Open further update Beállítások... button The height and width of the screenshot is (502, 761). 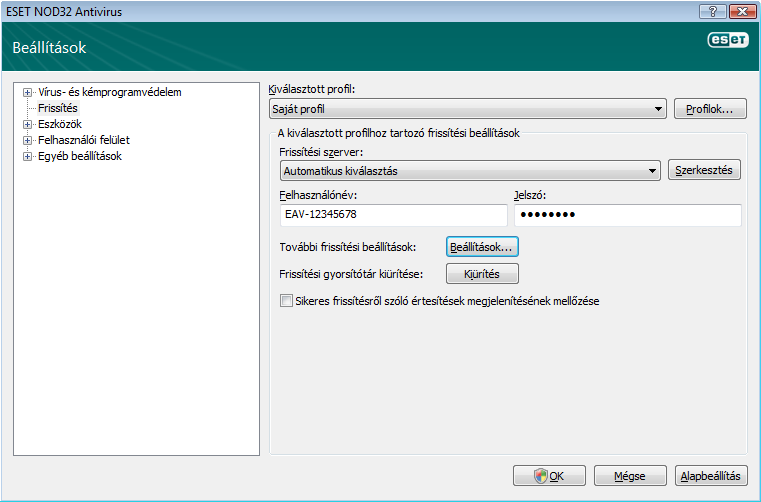tap(482, 247)
